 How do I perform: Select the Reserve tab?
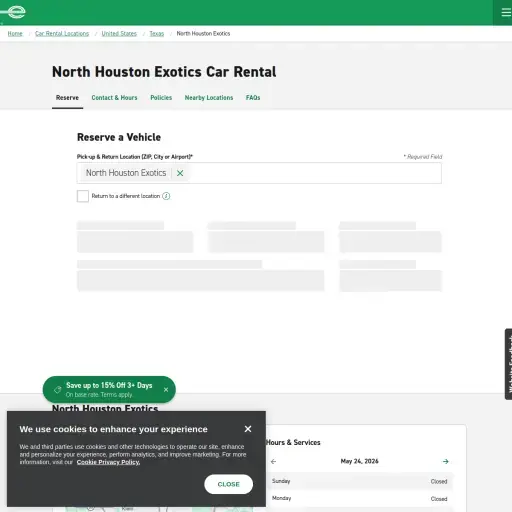point(67,98)
